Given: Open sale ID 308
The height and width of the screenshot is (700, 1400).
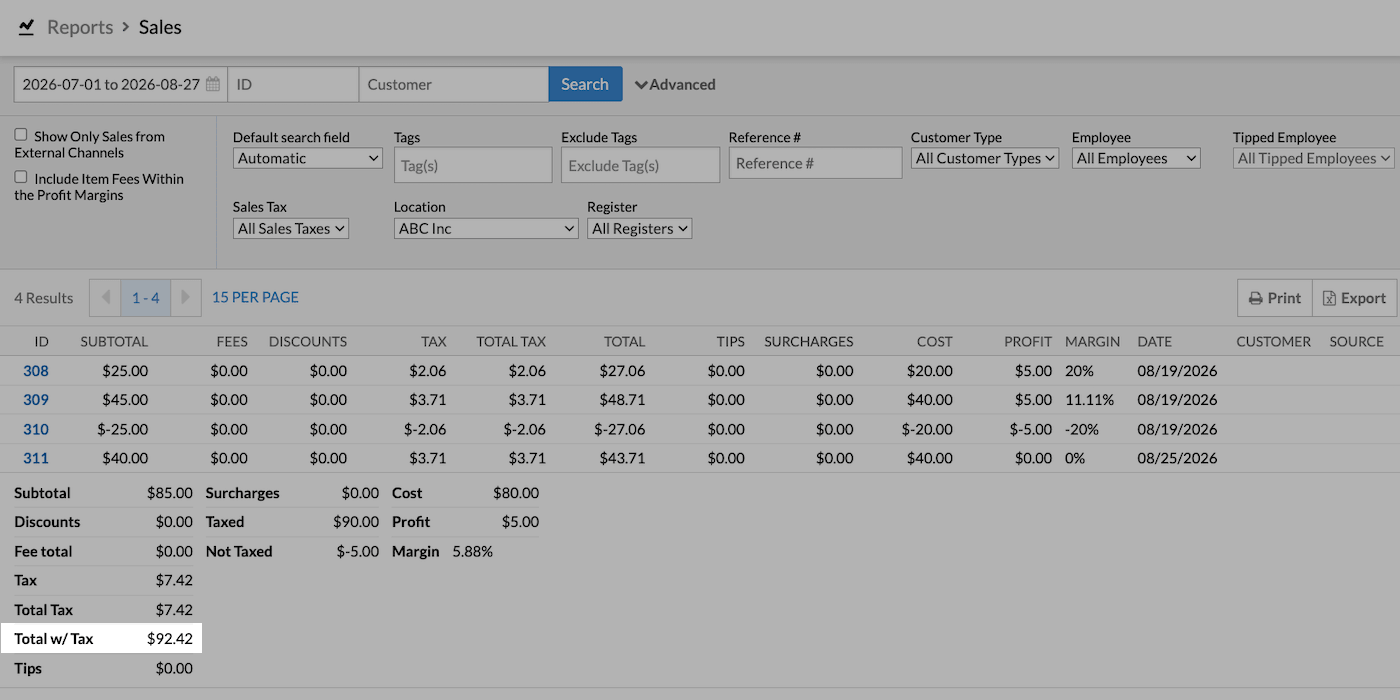Looking at the screenshot, I should click(36, 371).
